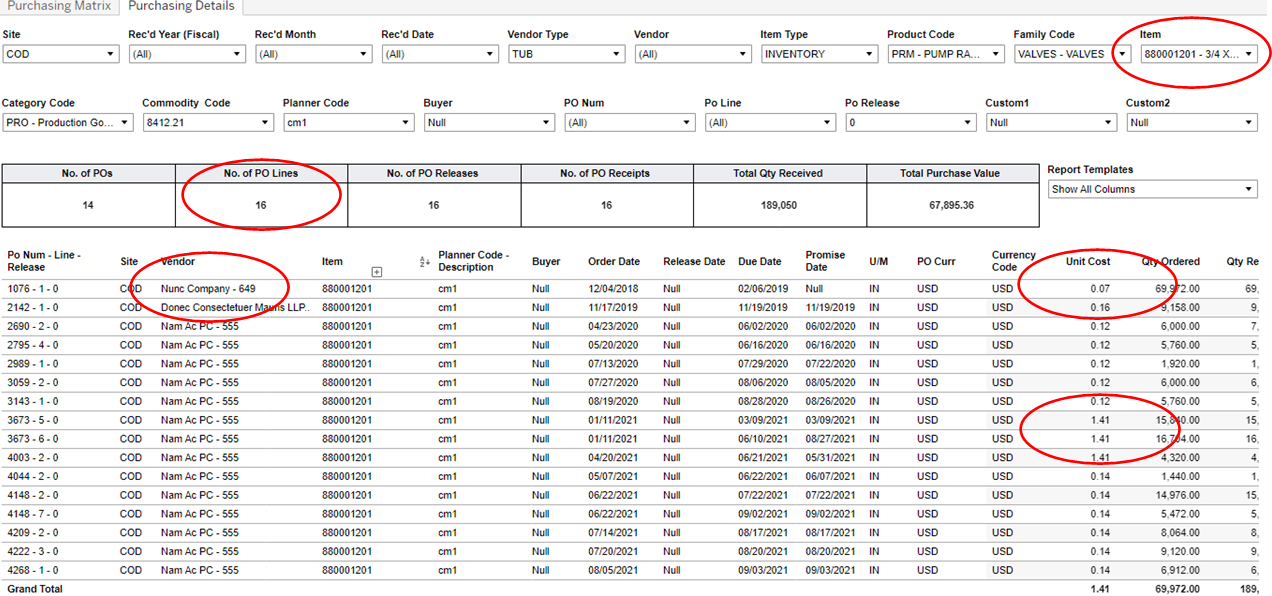Viewport: 1272px width, 596px height.
Task: Open the Vendor filter dropdown
Action: (693, 54)
